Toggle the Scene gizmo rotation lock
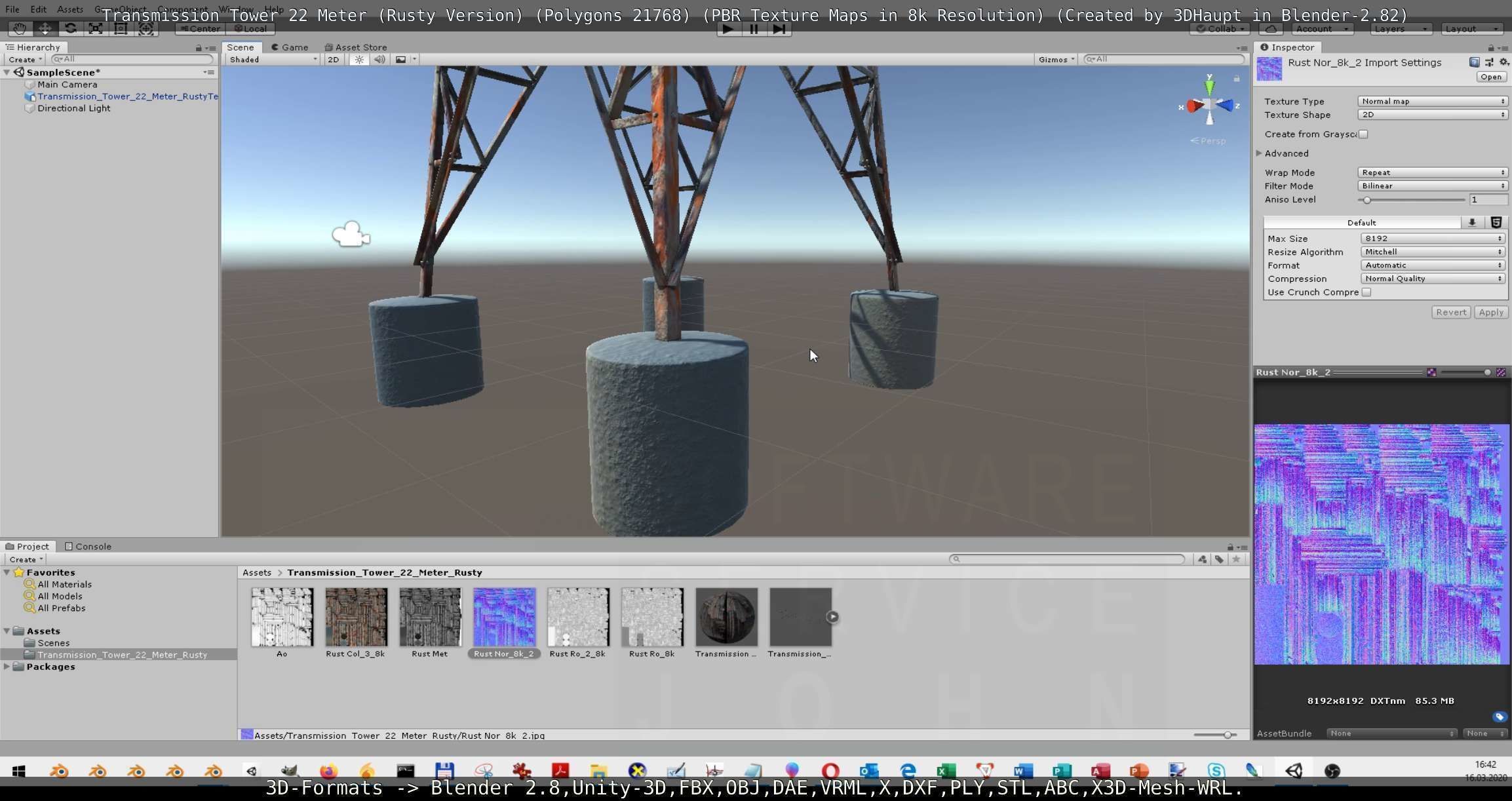 coord(1237,79)
